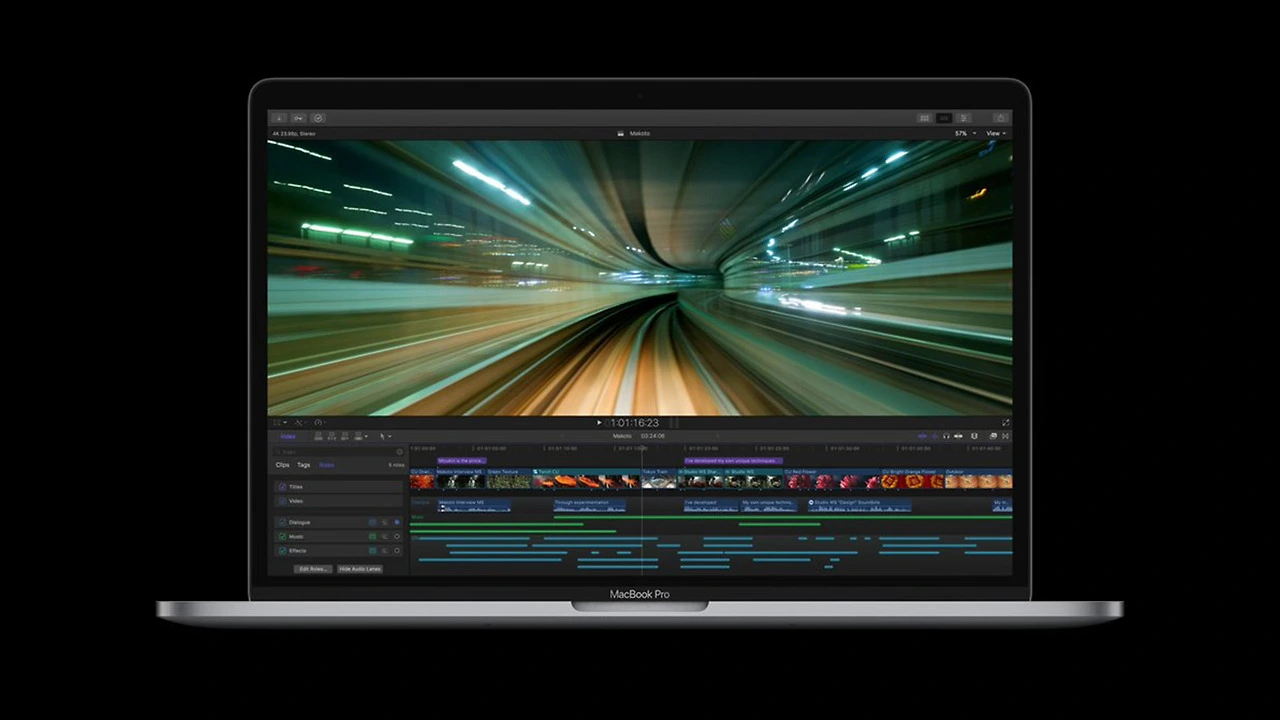Viewport: 1280px width, 720px height.
Task: Toggle the Inspector panel icon
Action: click(x=964, y=118)
